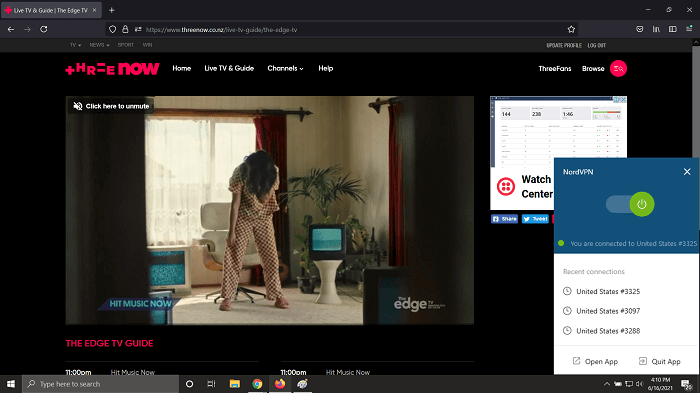Open Google Chrome from taskbar
700x393 pixels.
coord(257,384)
